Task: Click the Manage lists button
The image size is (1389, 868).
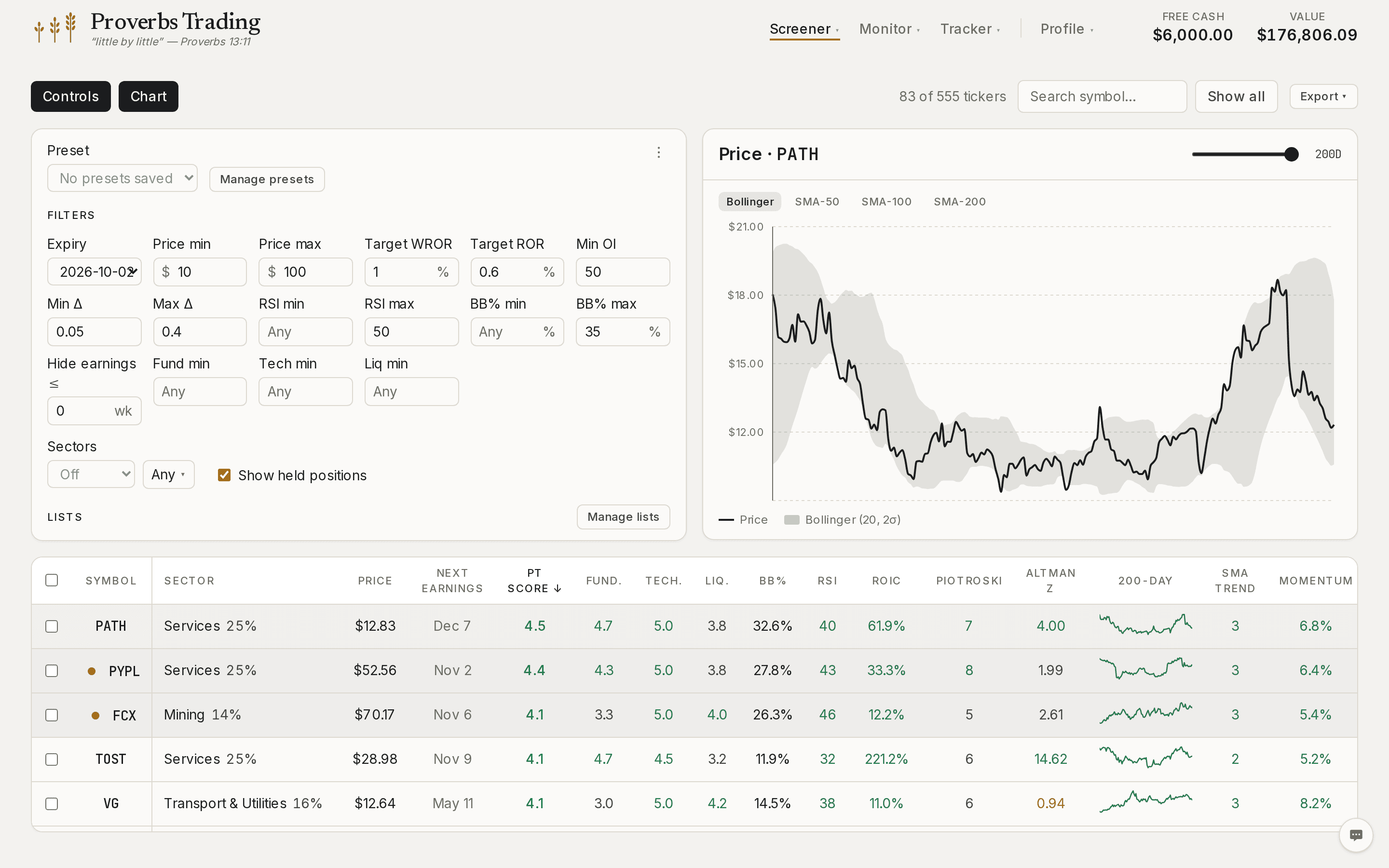Action: click(x=623, y=516)
